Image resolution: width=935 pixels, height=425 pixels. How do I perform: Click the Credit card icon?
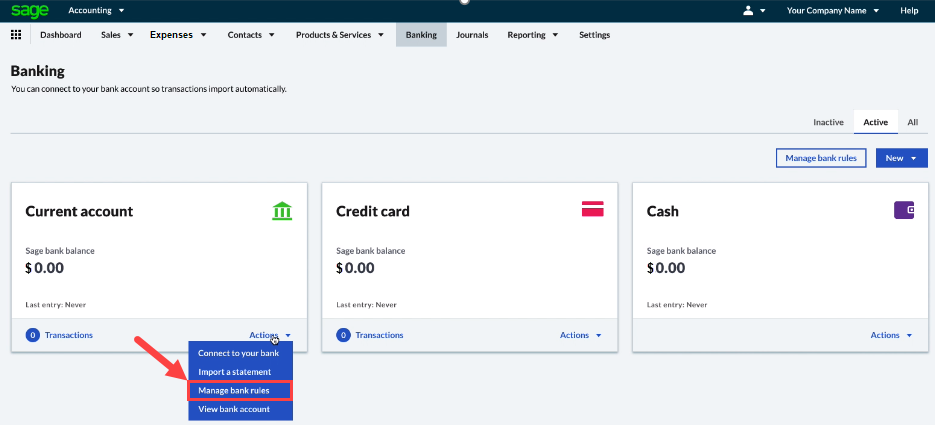coord(593,209)
